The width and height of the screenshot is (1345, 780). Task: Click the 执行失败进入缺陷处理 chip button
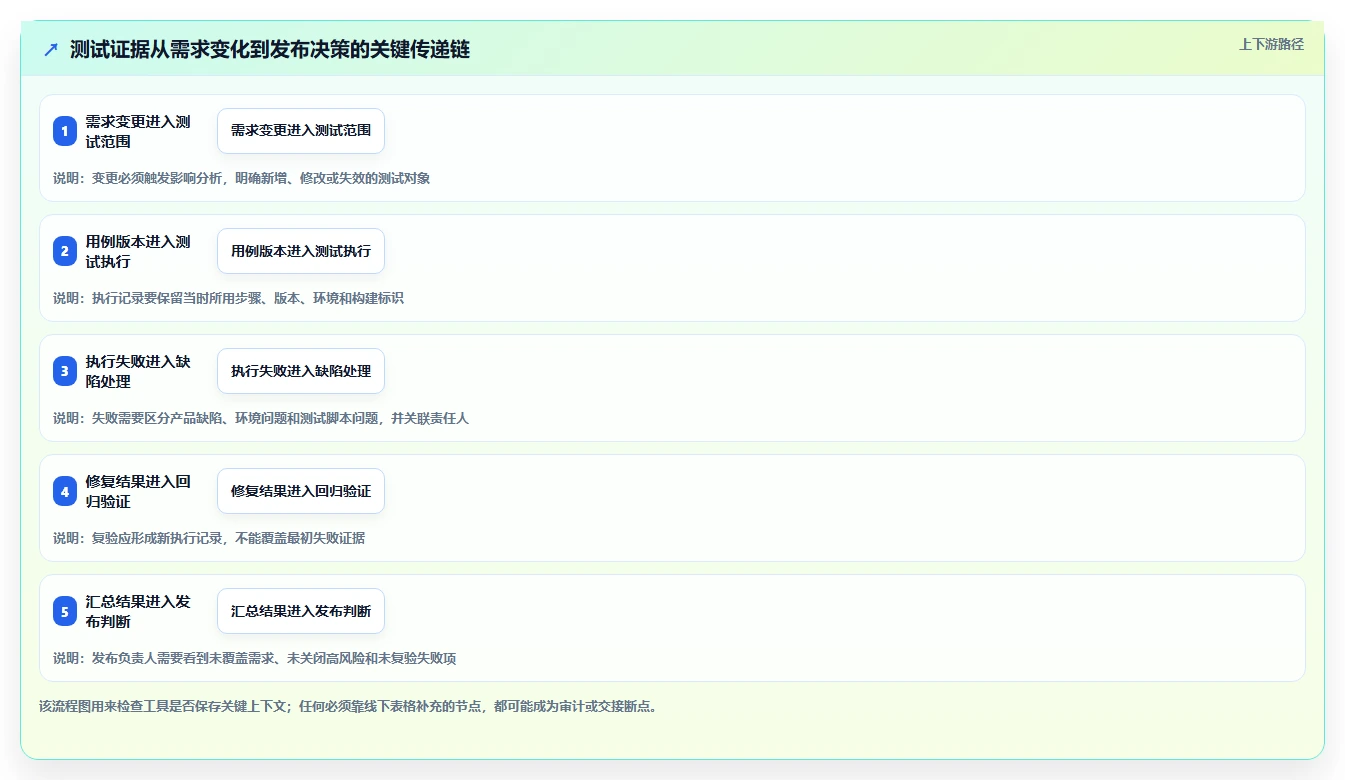click(301, 371)
